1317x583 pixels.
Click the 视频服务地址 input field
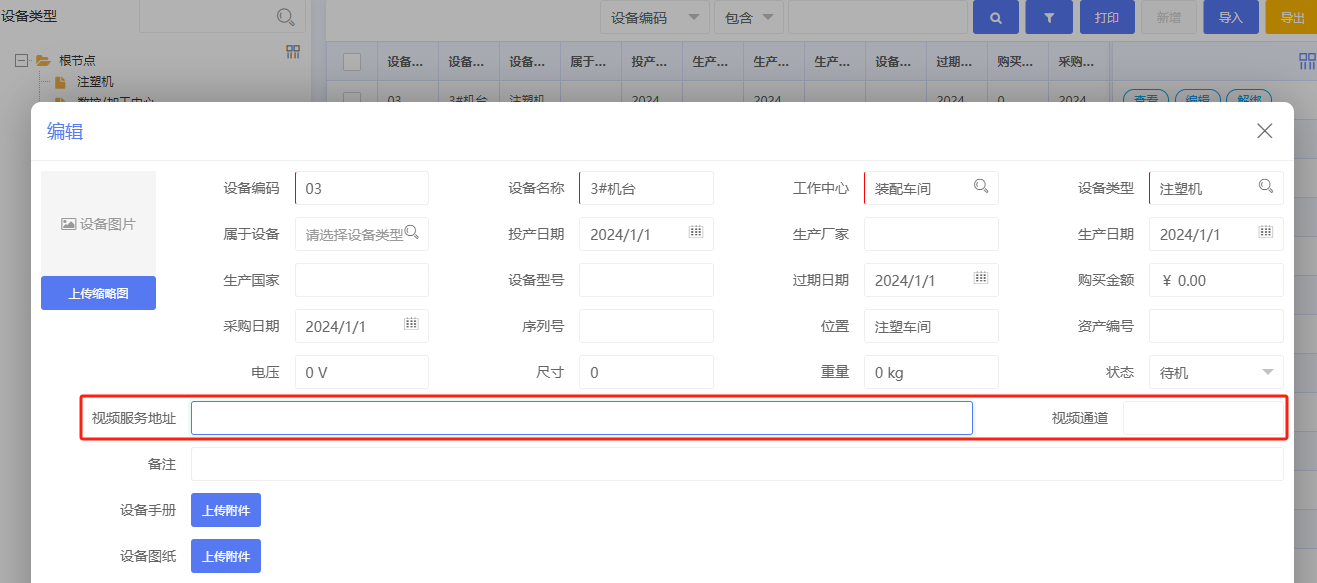click(581, 418)
